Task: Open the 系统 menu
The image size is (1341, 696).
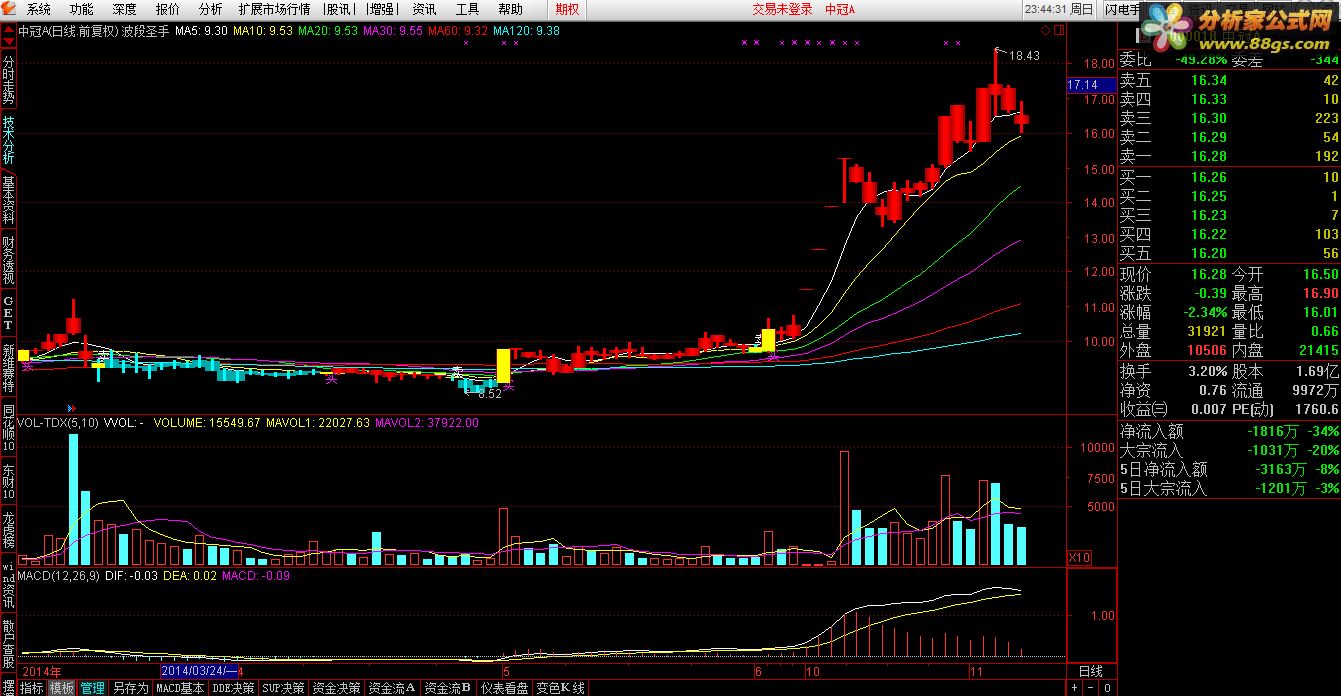Action: click(39, 9)
